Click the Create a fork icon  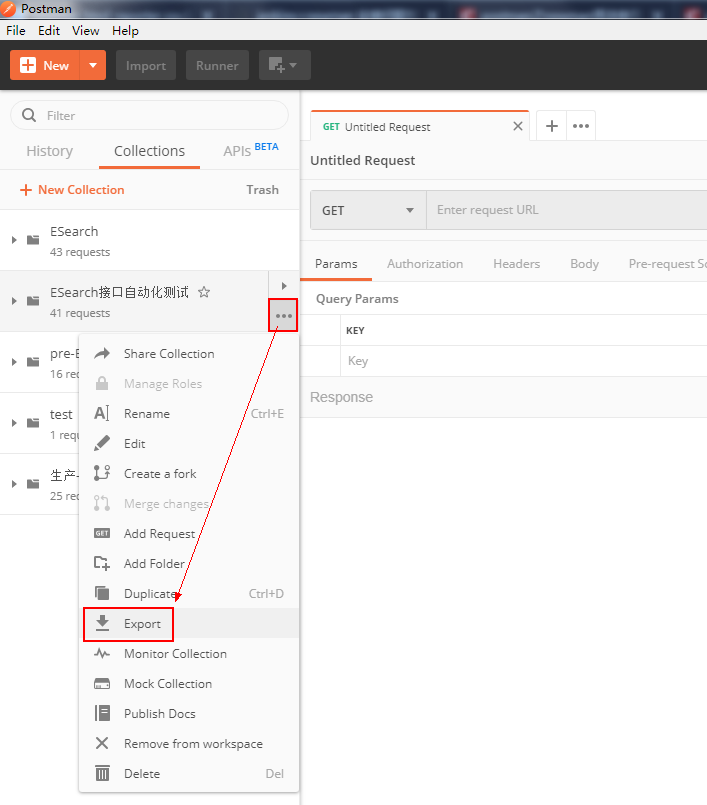coord(102,473)
